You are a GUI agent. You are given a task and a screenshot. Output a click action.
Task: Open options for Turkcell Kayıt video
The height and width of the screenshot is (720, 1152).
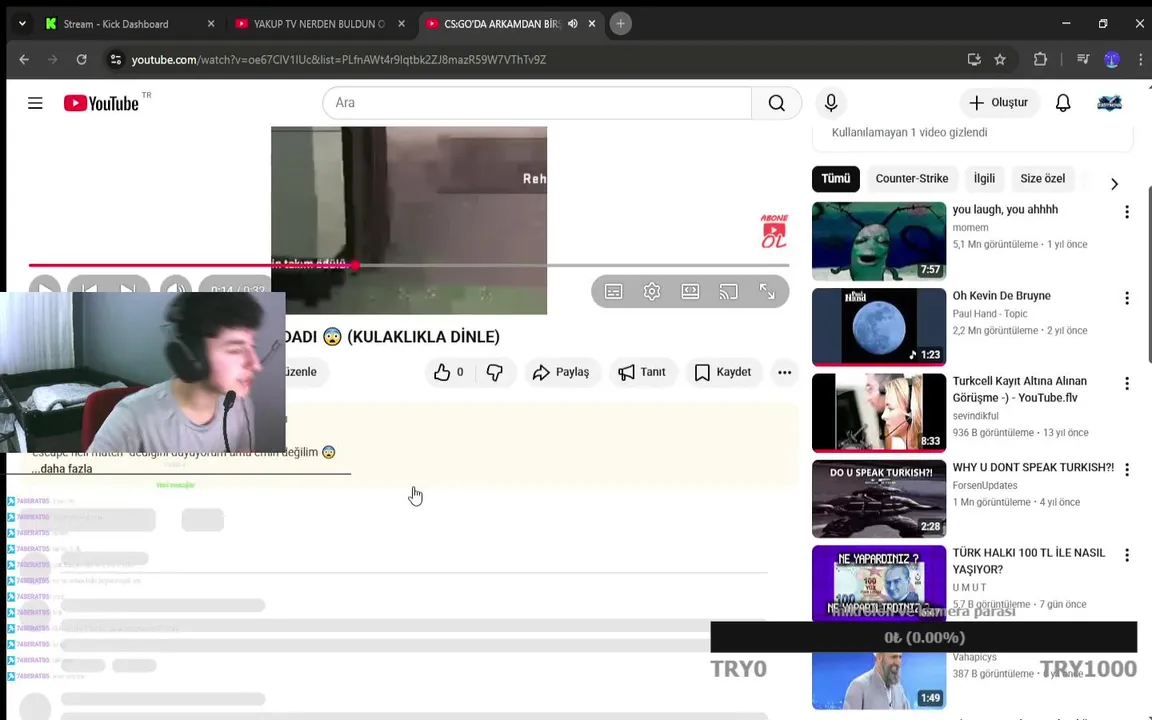tap(1126, 384)
